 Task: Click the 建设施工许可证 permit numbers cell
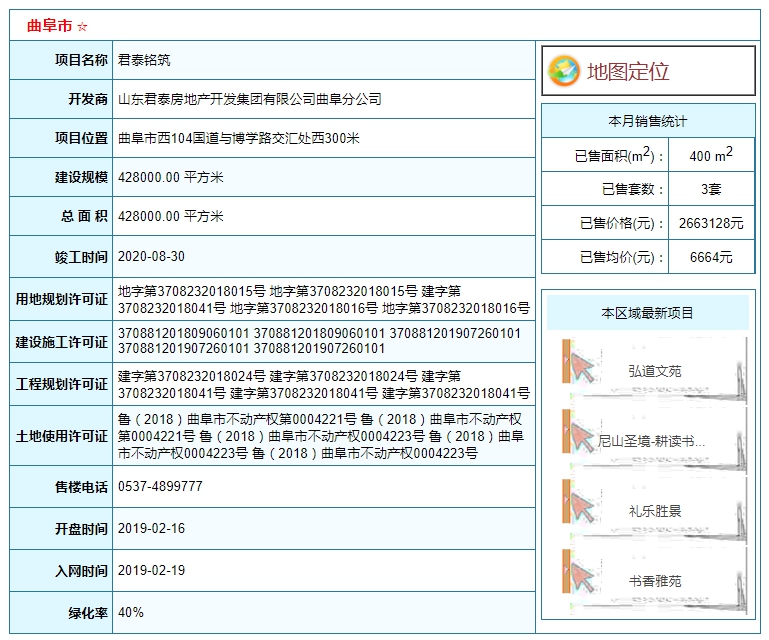click(324, 341)
